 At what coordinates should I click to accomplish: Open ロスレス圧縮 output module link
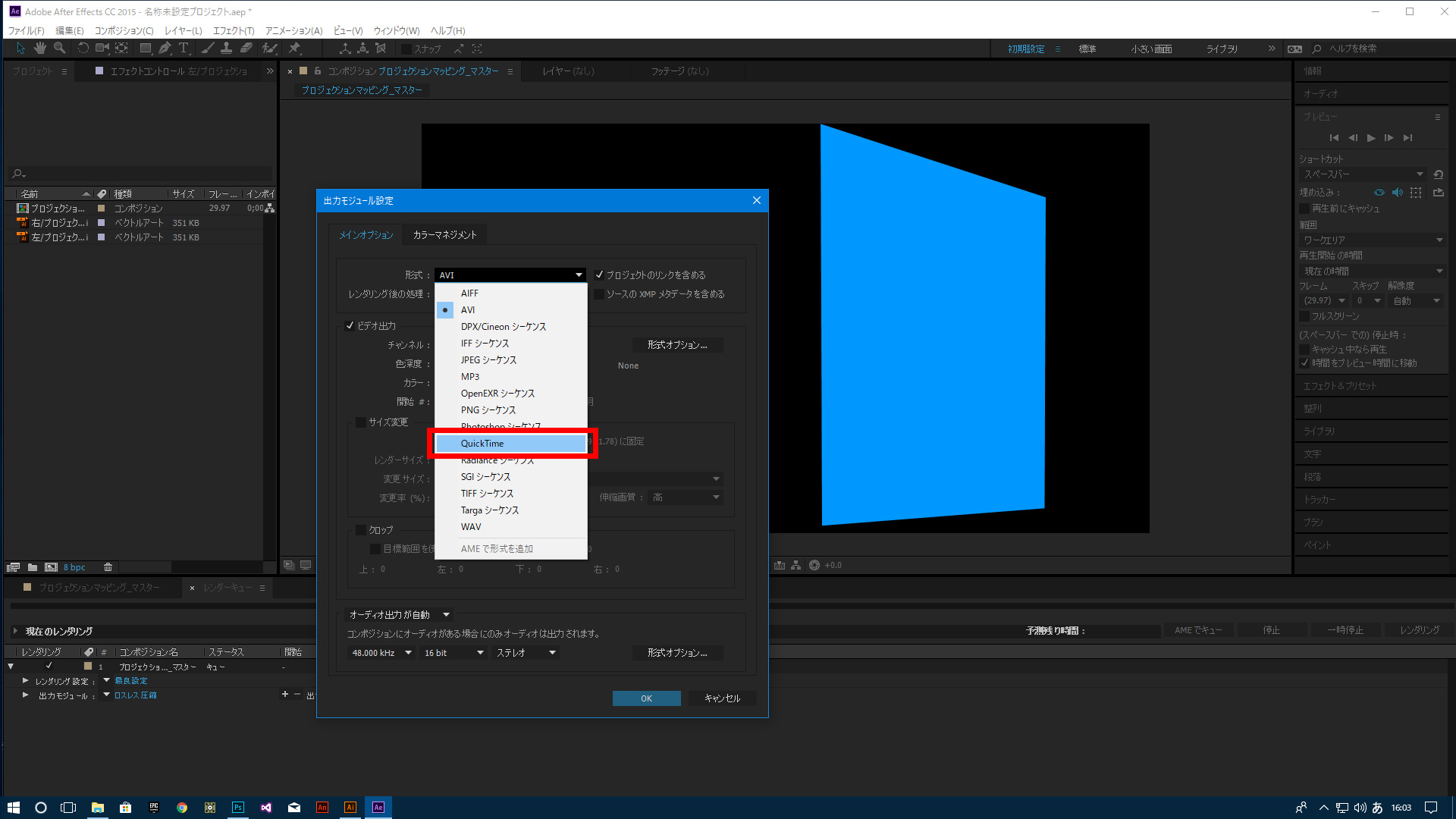136,695
